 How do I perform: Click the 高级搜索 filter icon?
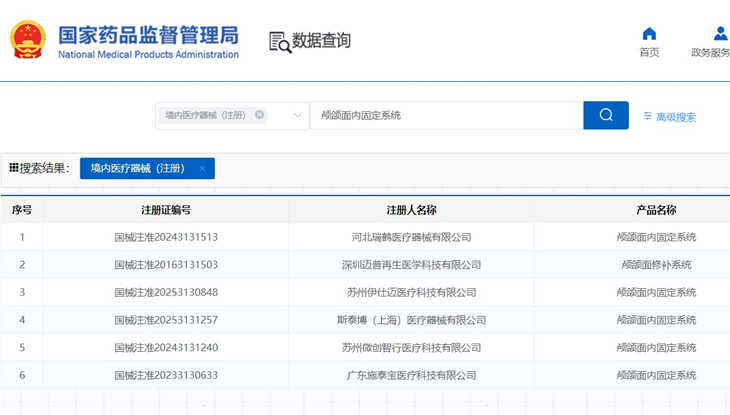coord(648,117)
